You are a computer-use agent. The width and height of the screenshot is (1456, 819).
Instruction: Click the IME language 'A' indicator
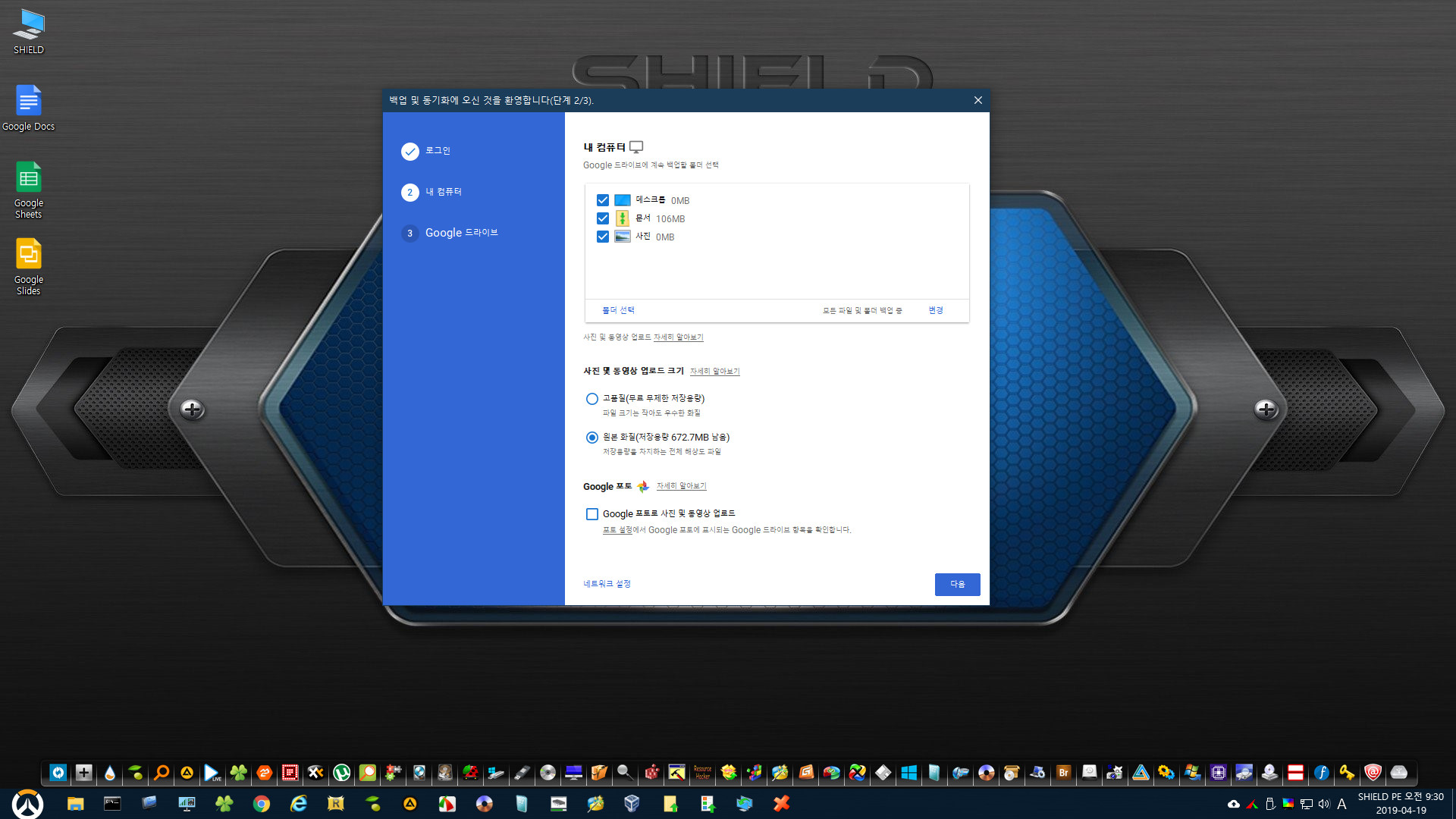[x=1341, y=804]
